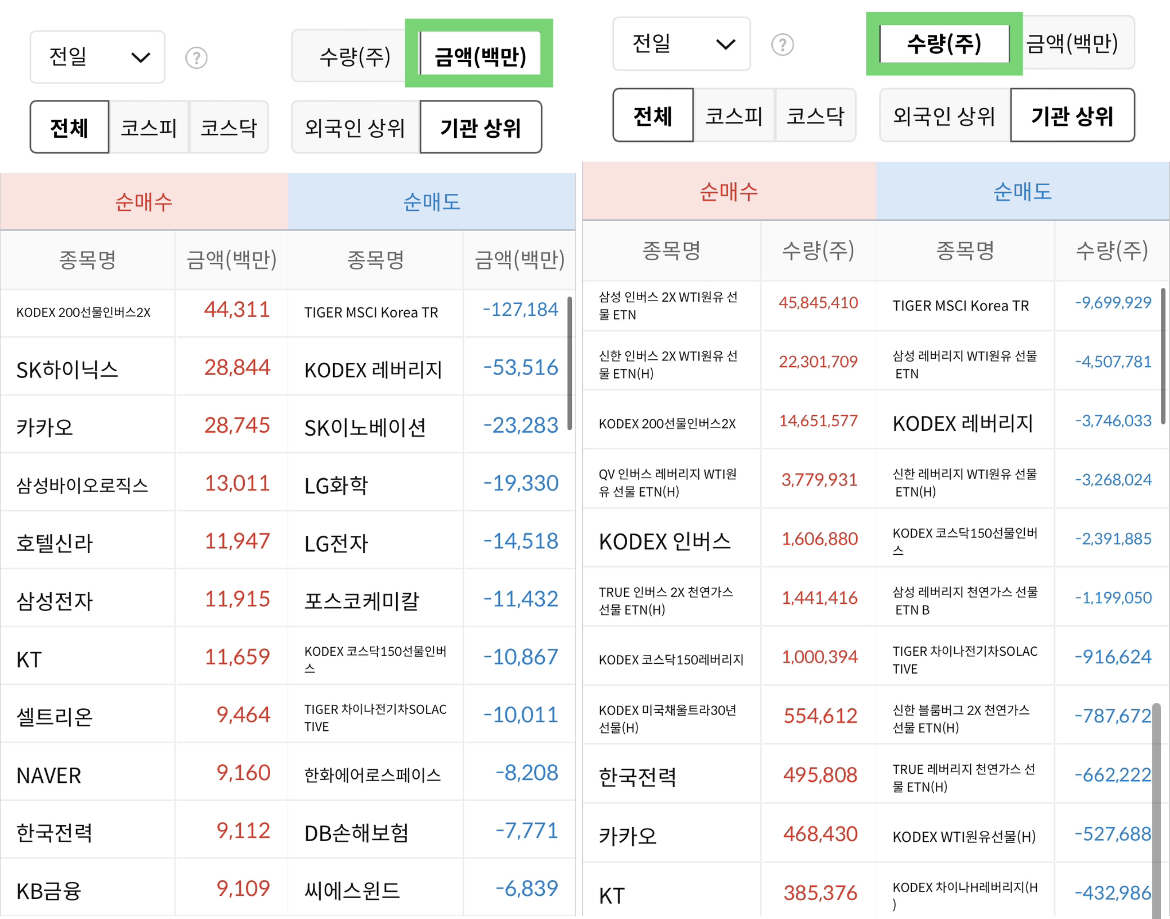Switch to 외국인 상위 in right screenshot
The height and width of the screenshot is (919, 1170).
tap(945, 116)
